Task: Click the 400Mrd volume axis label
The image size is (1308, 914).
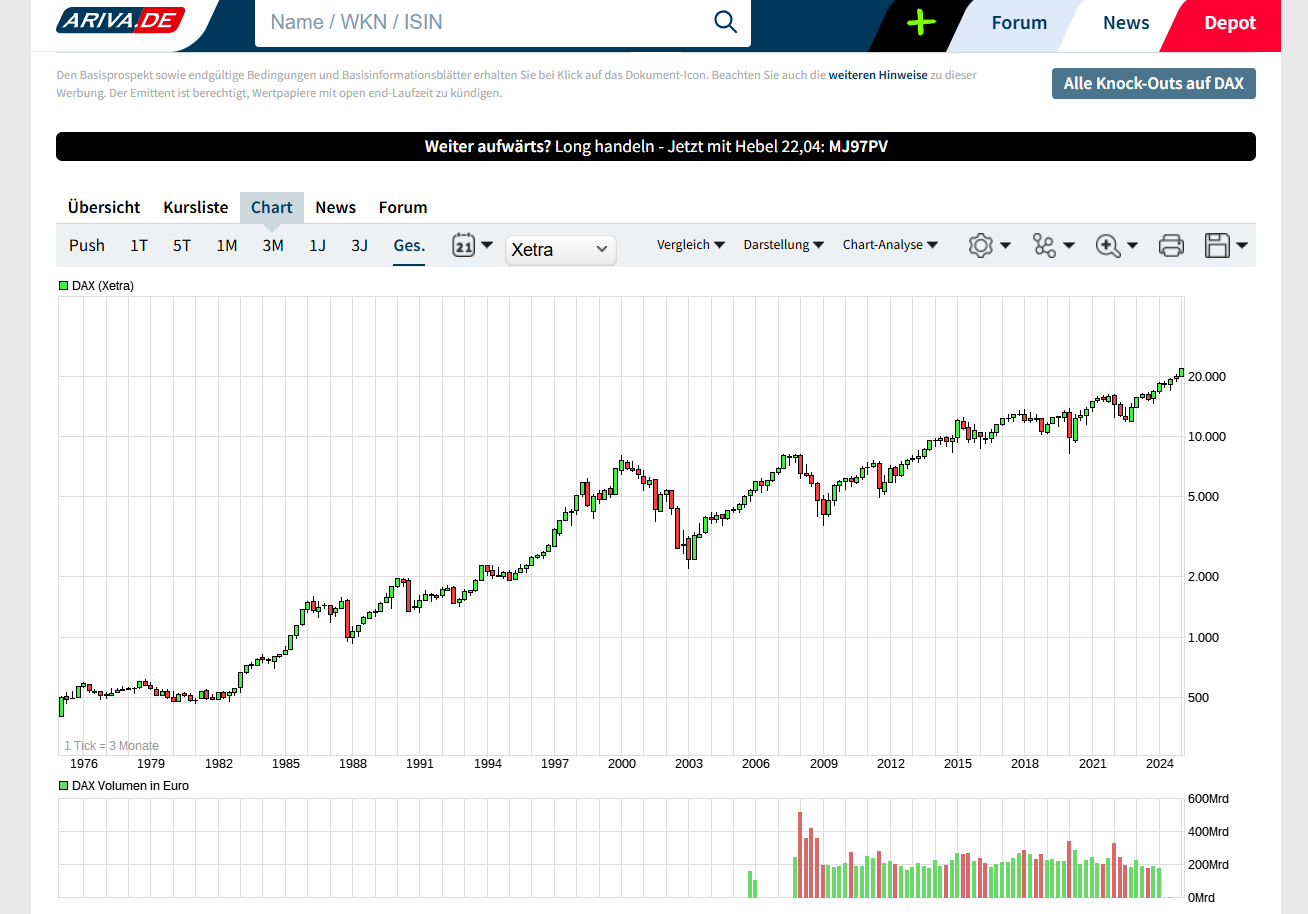Action: pyautogui.click(x=1208, y=832)
